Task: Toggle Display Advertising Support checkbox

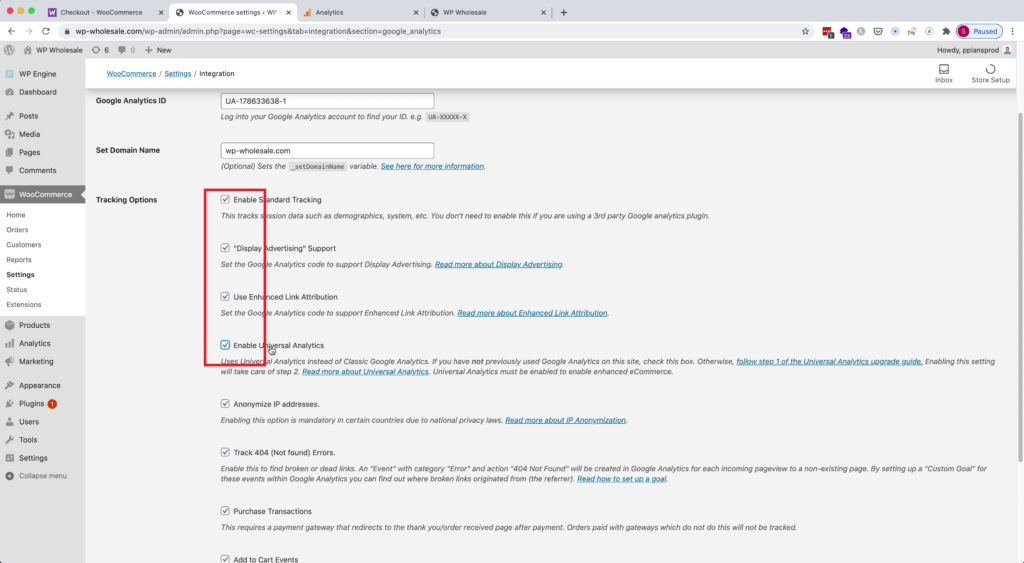Action: point(225,248)
